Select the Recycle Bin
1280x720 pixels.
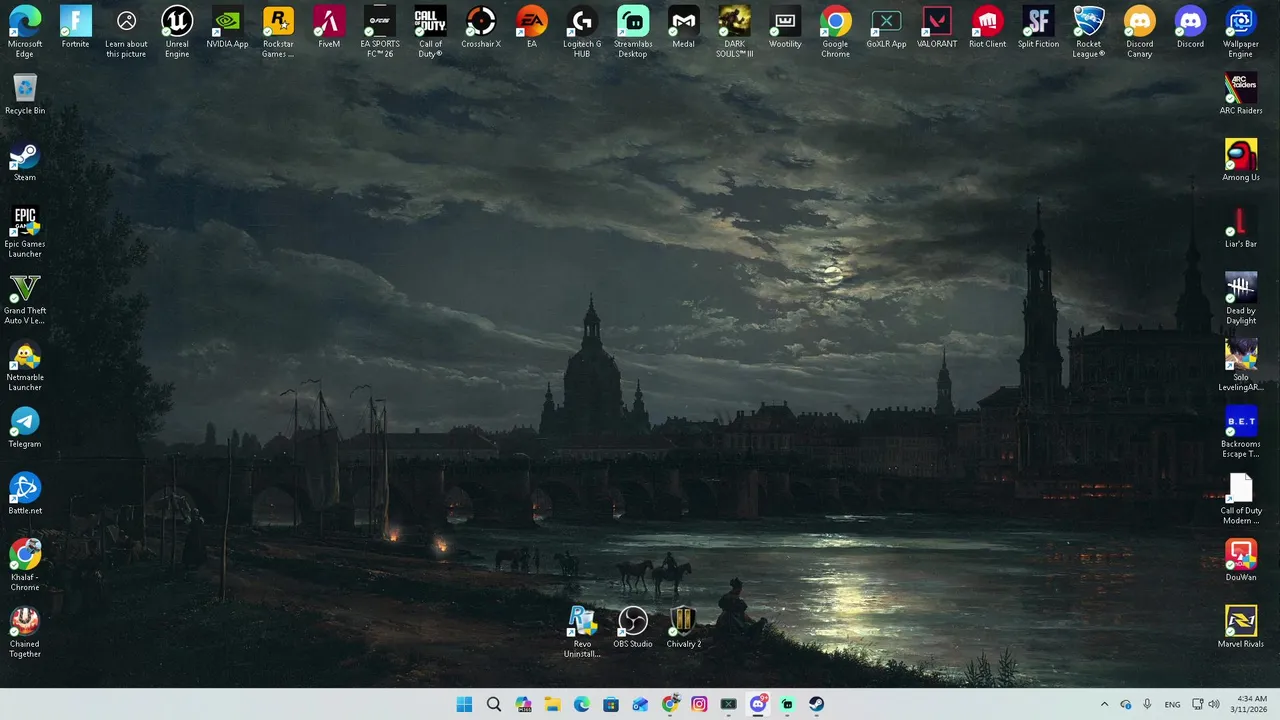click(x=25, y=94)
